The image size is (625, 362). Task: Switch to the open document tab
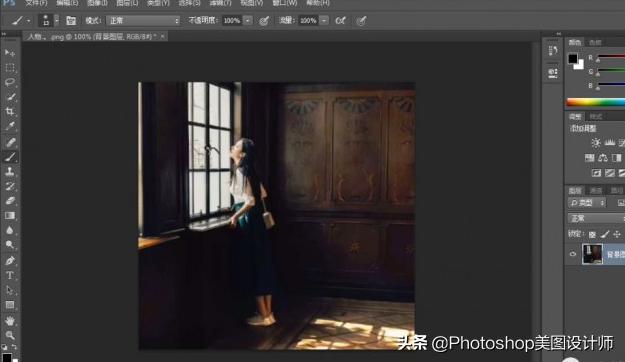point(95,36)
